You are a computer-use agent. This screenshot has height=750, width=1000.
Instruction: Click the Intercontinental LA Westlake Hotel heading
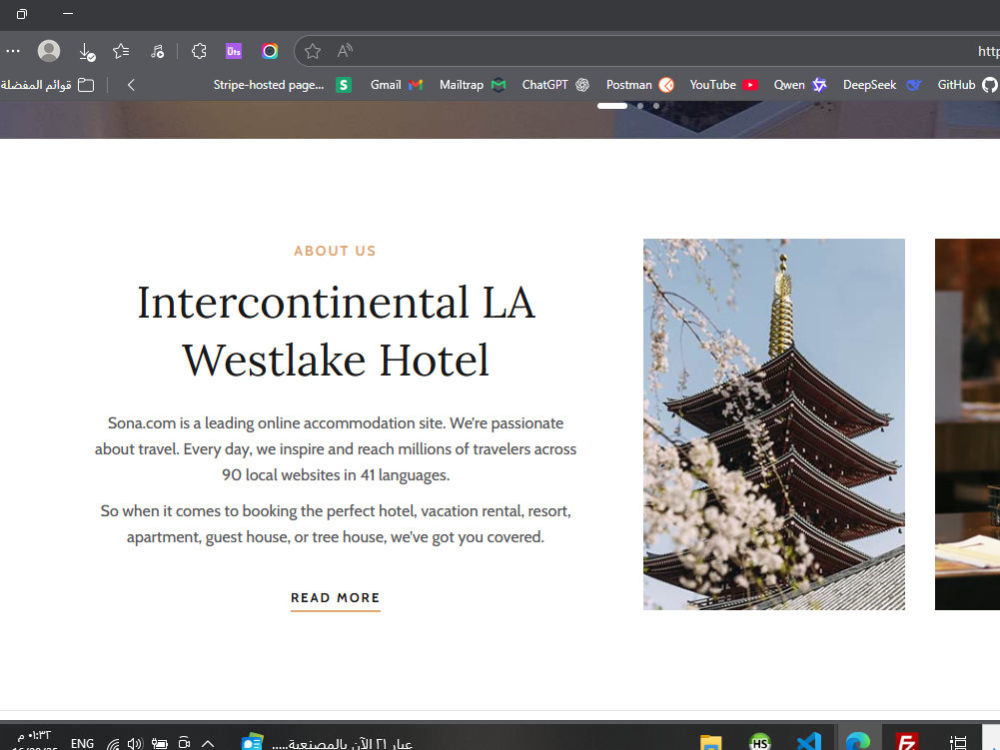coord(335,331)
